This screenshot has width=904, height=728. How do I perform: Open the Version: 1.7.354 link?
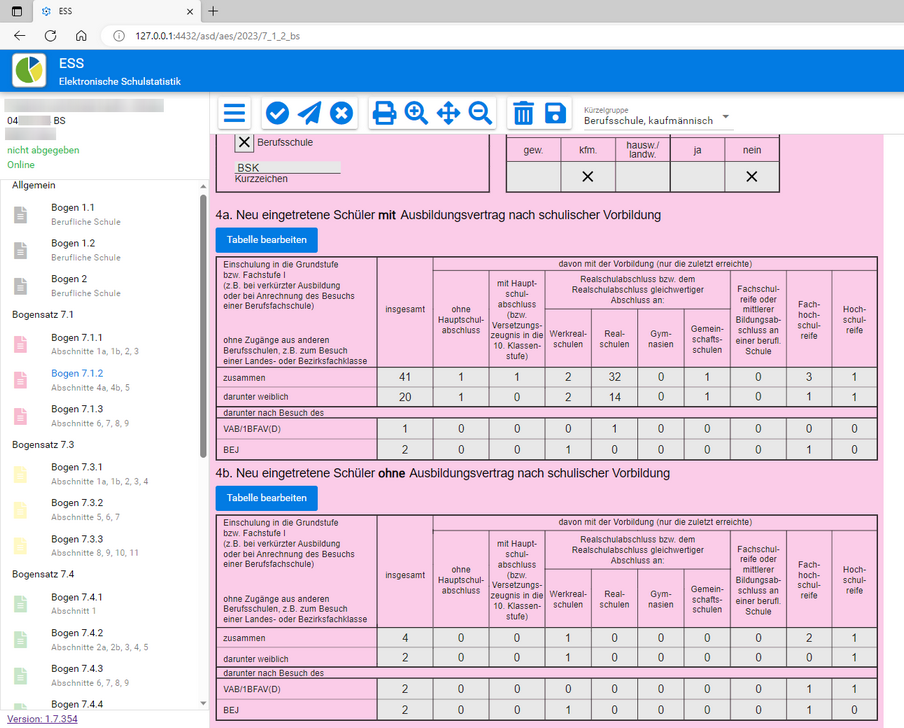42,719
